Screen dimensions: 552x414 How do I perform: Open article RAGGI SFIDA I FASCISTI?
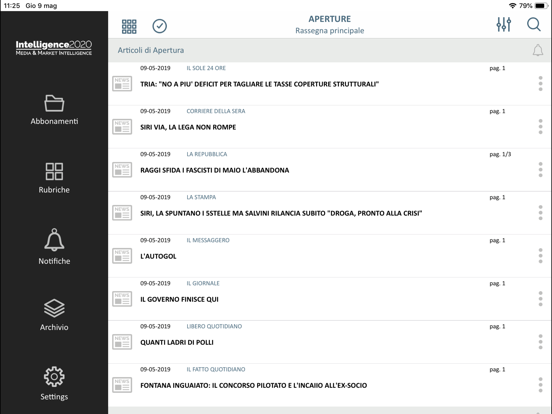(215, 170)
